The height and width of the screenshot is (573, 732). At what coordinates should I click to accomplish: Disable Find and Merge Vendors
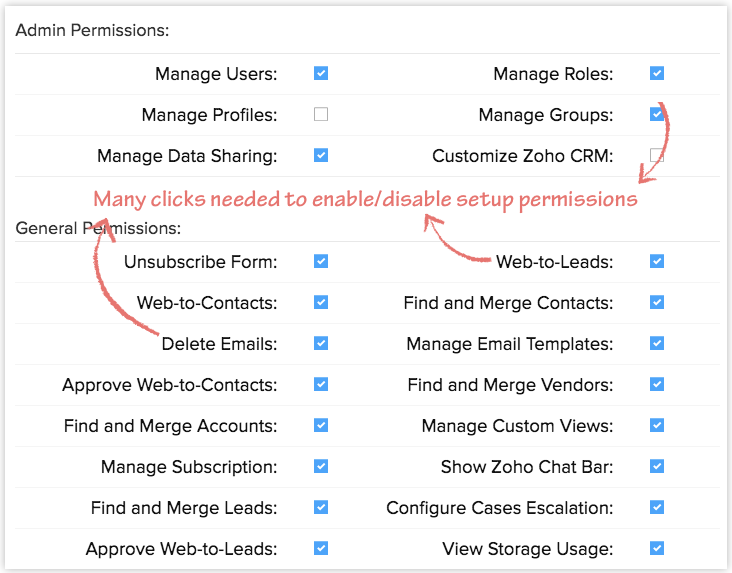657,384
